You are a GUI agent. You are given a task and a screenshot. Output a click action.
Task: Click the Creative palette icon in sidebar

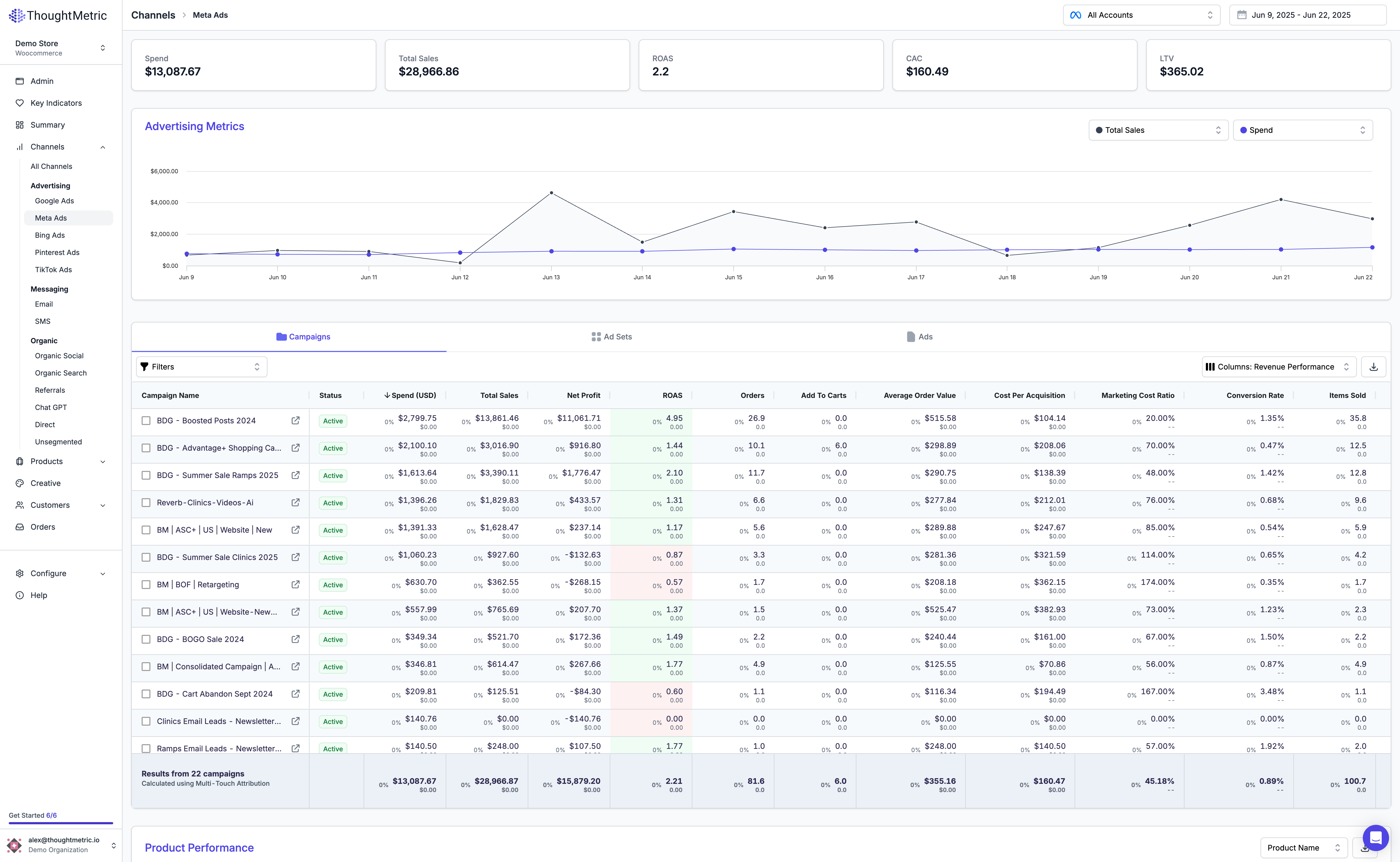point(19,483)
